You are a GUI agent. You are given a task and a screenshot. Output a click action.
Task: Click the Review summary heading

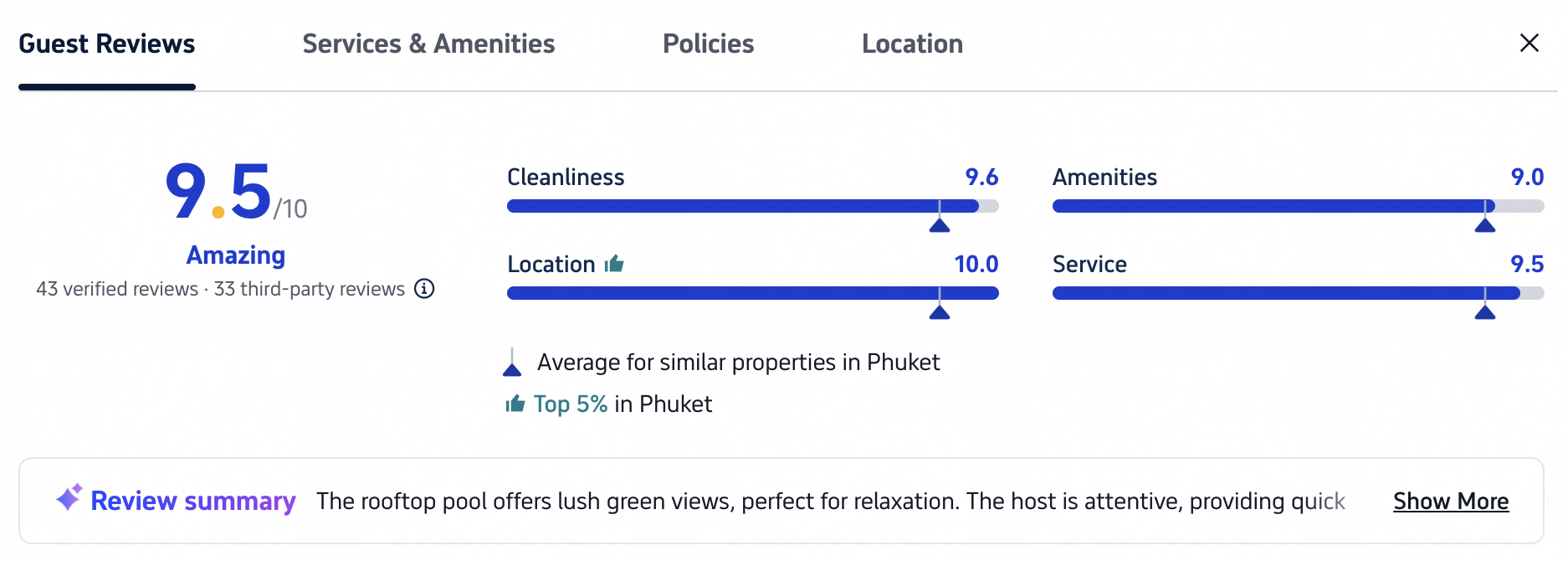(x=193, y=501)
